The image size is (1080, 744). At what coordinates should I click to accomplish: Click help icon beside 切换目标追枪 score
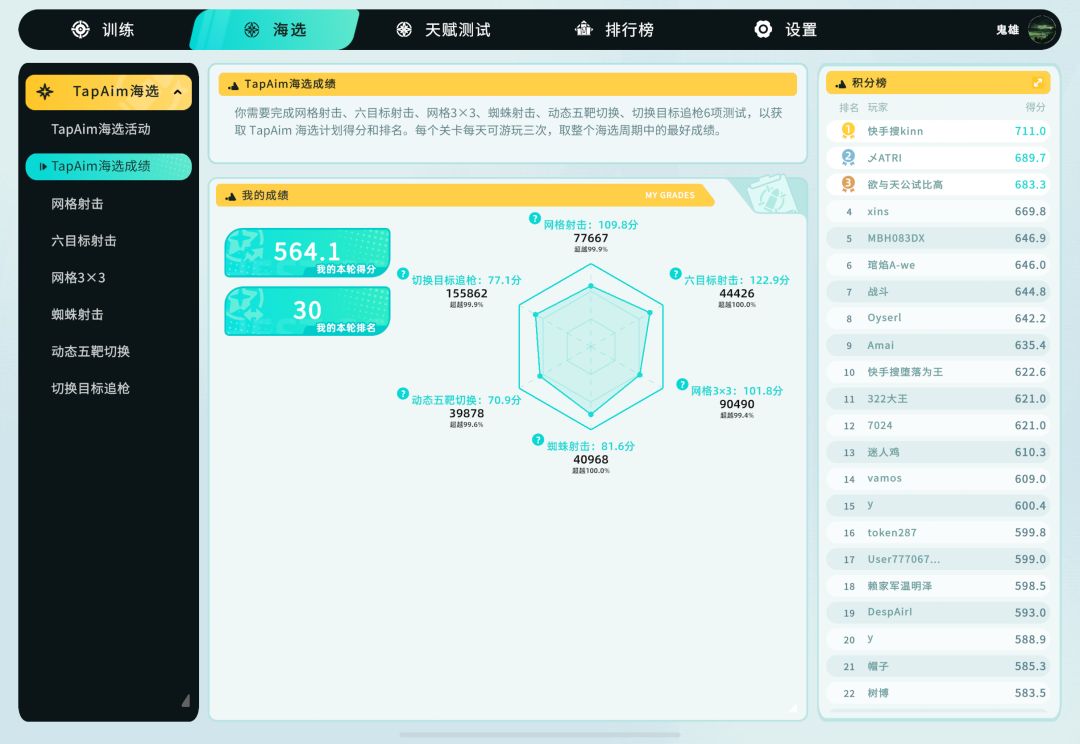pyautogui.click(x=403, y=273)
